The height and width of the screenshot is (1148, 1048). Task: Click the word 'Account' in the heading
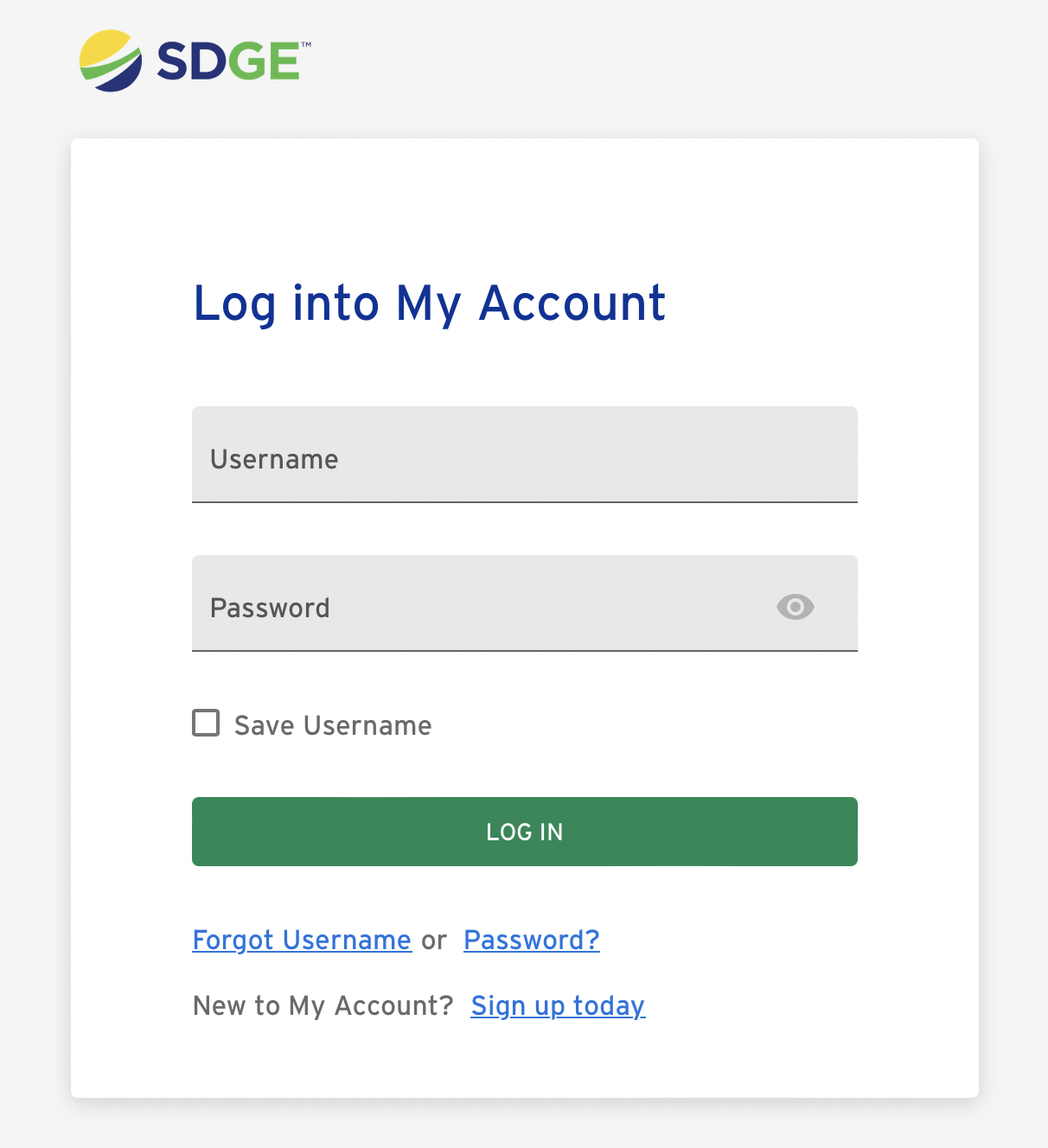[x=572, y=303]
